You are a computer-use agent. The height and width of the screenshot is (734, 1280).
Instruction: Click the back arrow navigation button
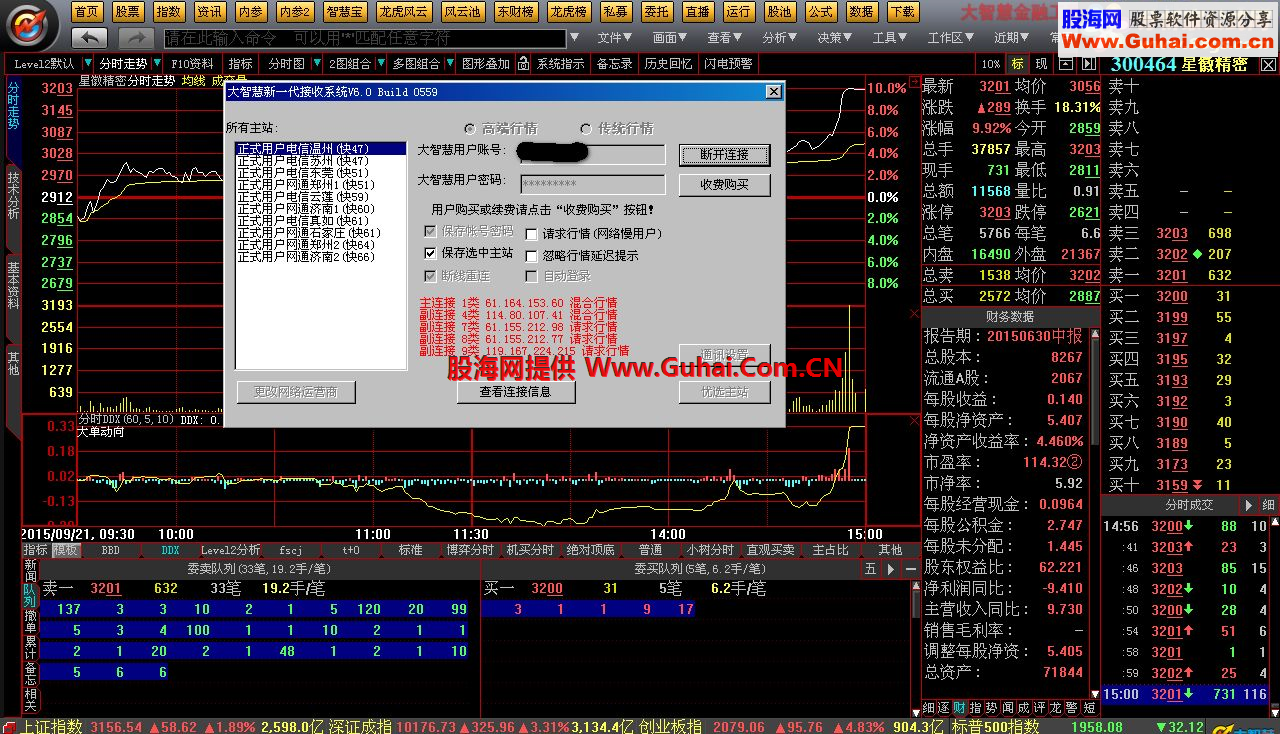tap(91, 37)
